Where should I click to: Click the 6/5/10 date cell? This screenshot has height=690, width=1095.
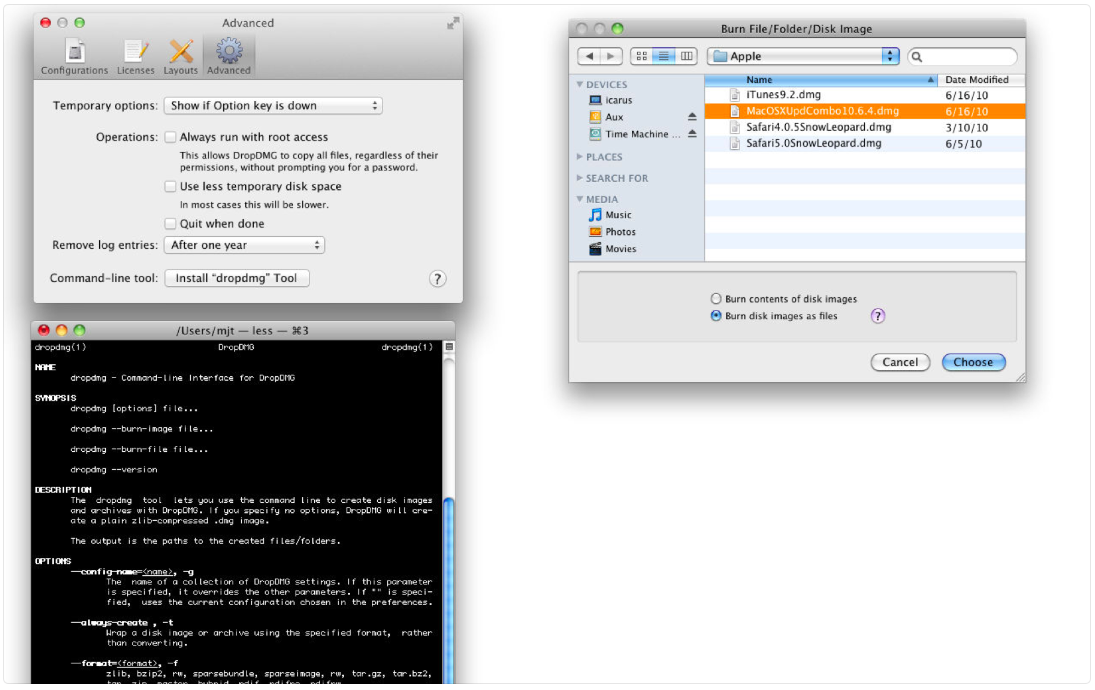[x=964, y=144]
